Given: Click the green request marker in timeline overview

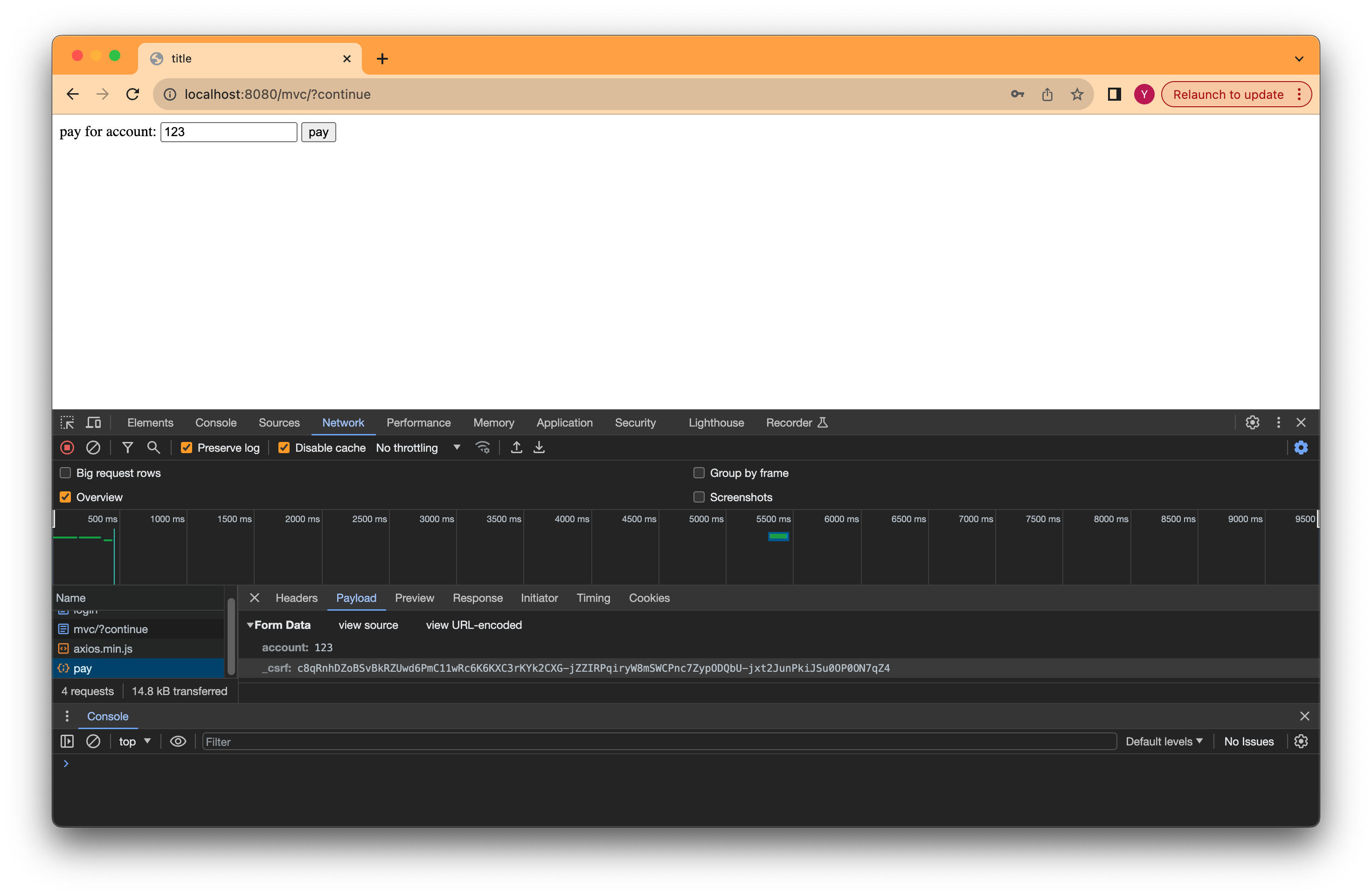Looking at the screenshot, I should tap(778, 537).
